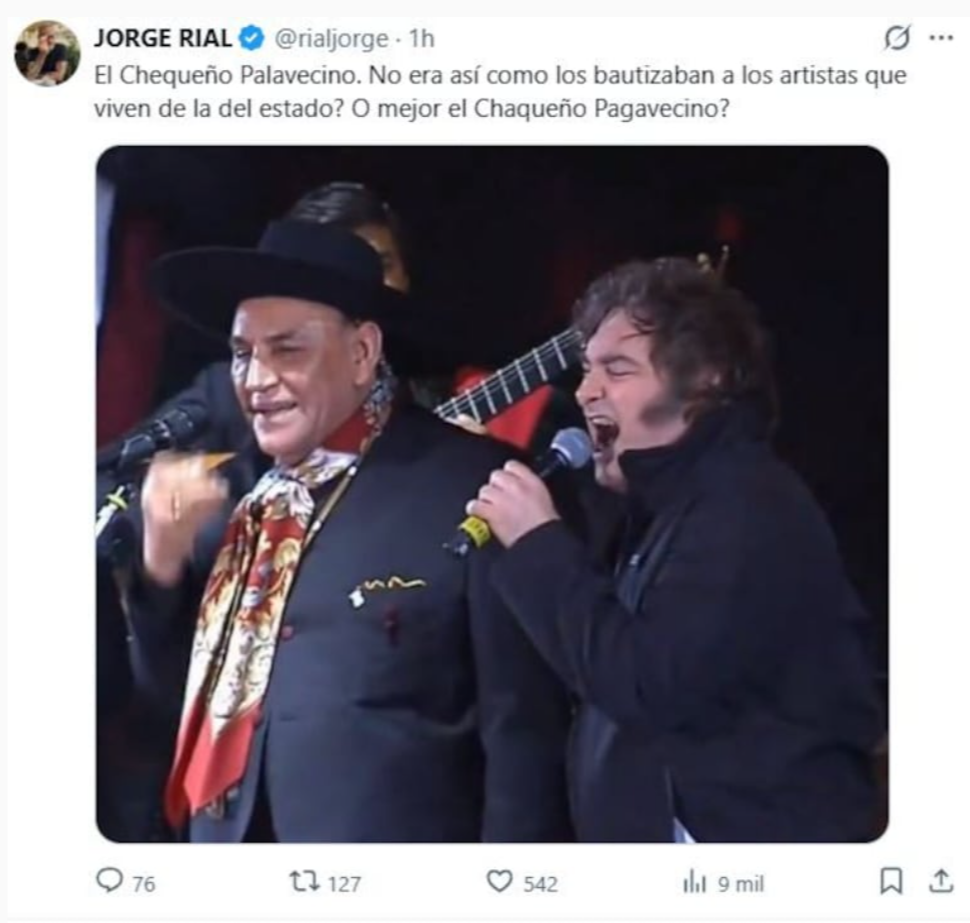Click the share upload arrow icon
This screenshot has height=923, width=970.
[941, 881]
